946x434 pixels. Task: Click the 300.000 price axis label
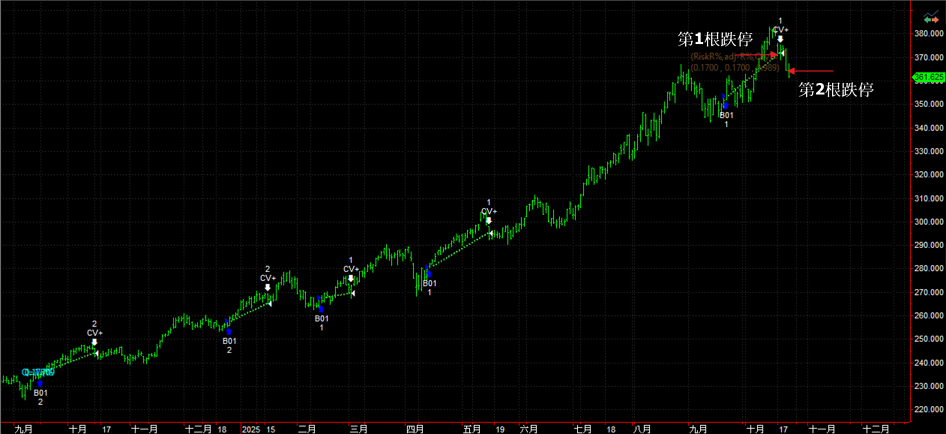(929, 222)
